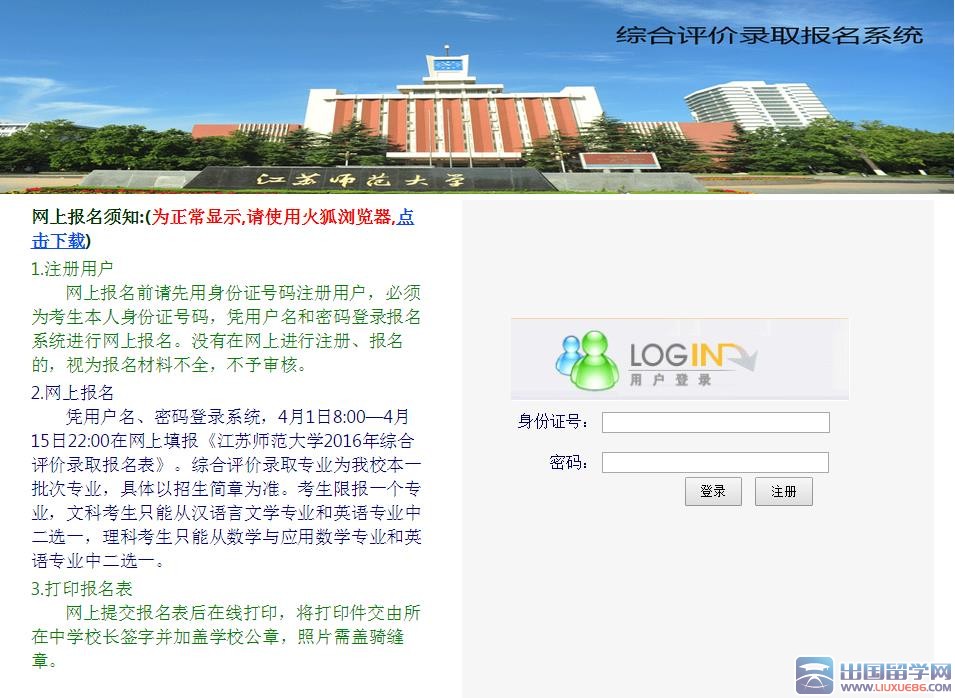Click the blue user figure behind the avatar
Viewport: 955px width, 698px height.
coord(570,354)
